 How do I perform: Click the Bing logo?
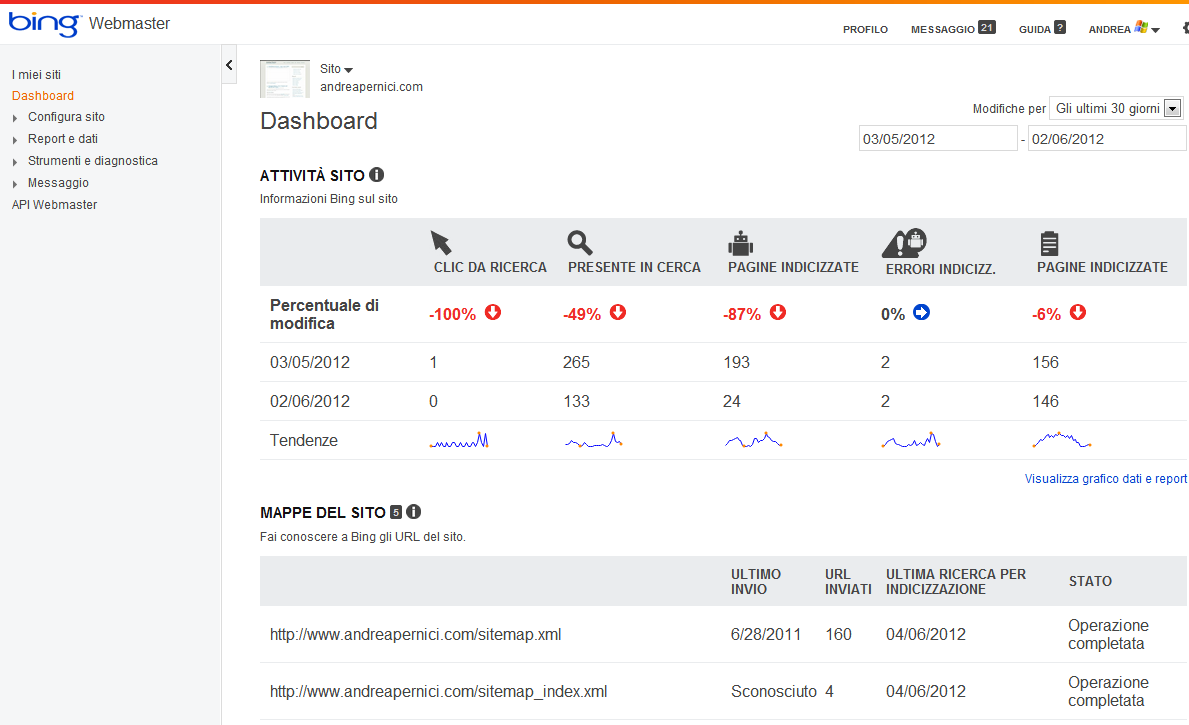[x=44, y=24]
